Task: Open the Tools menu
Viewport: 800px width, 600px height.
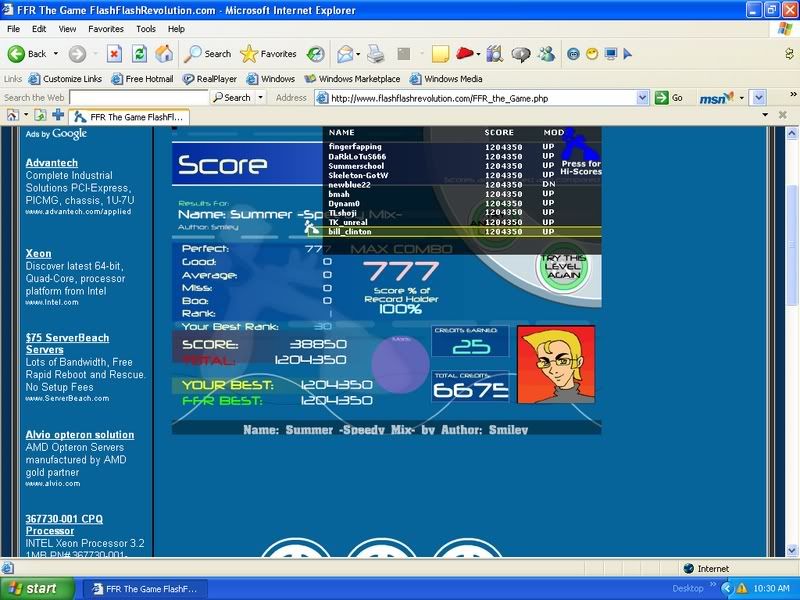Action: point(146,29)
